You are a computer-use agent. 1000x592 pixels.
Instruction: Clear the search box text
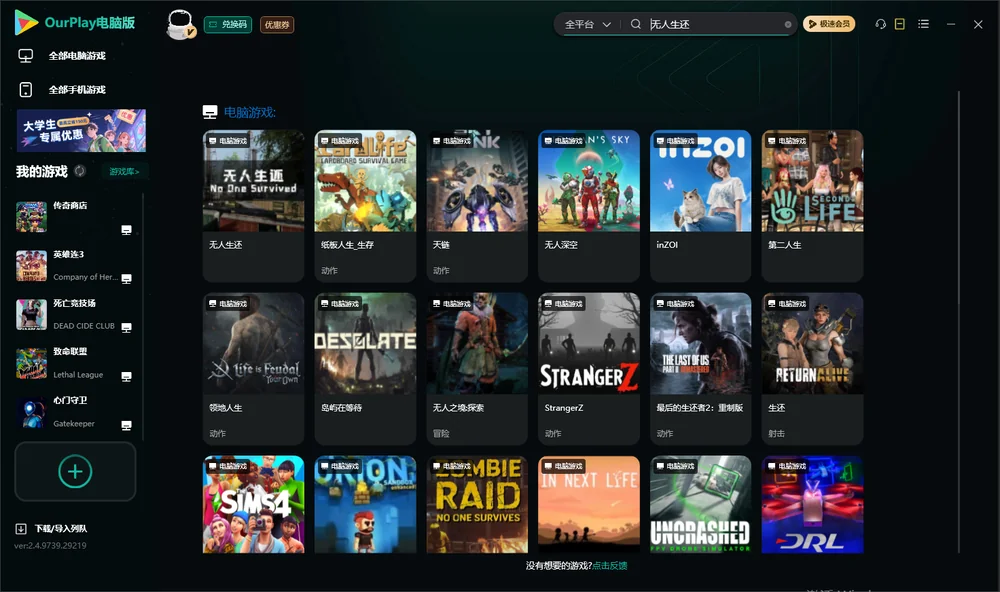[788, 25]
